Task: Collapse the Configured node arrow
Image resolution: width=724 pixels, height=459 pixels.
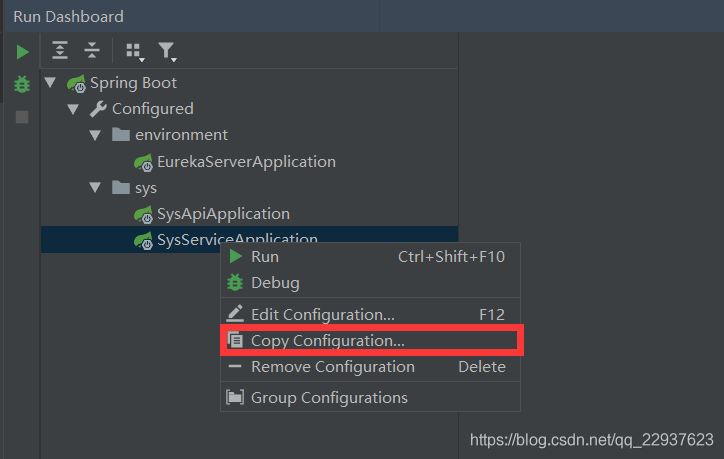Action: click(73, 109)
